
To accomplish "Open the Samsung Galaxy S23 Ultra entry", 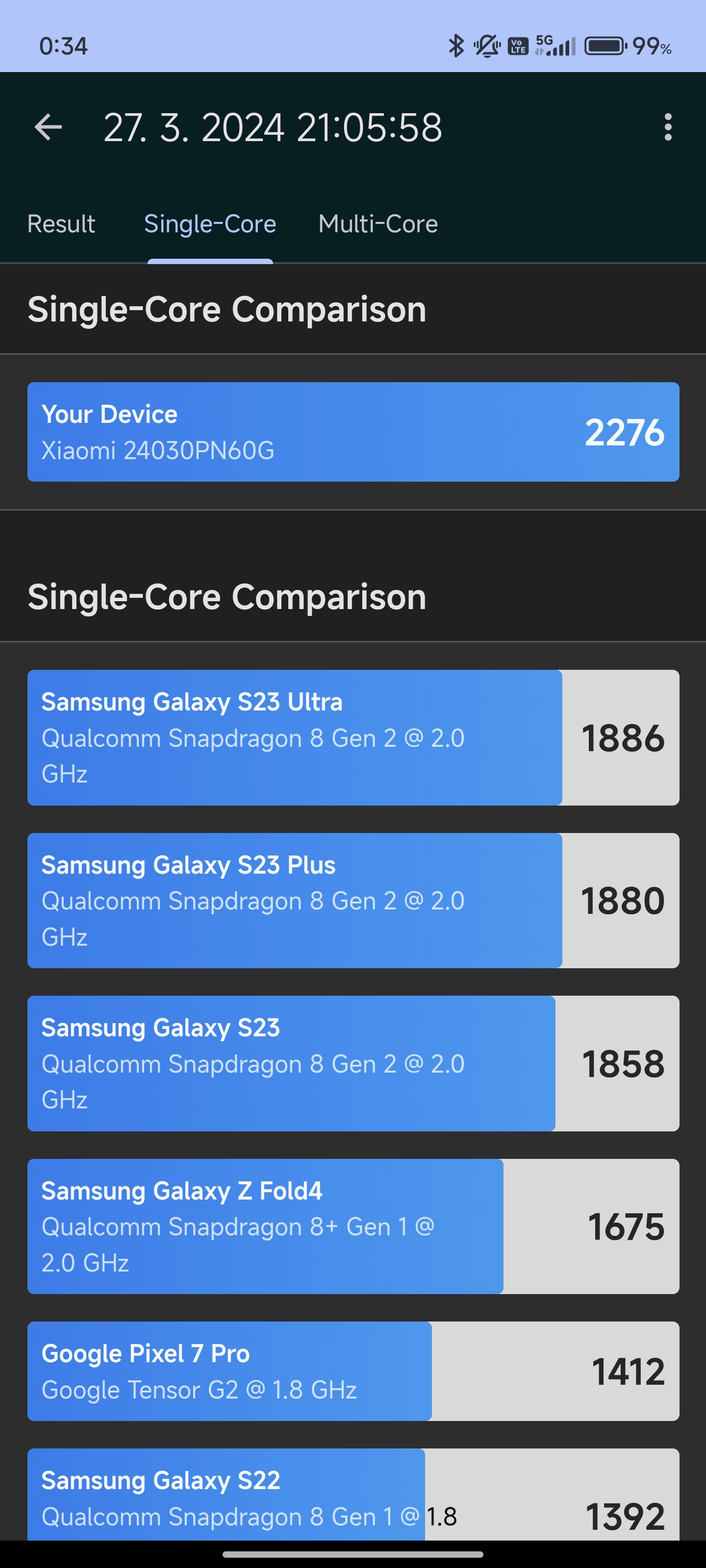I will pyautogui.click(x=353, y=737).
